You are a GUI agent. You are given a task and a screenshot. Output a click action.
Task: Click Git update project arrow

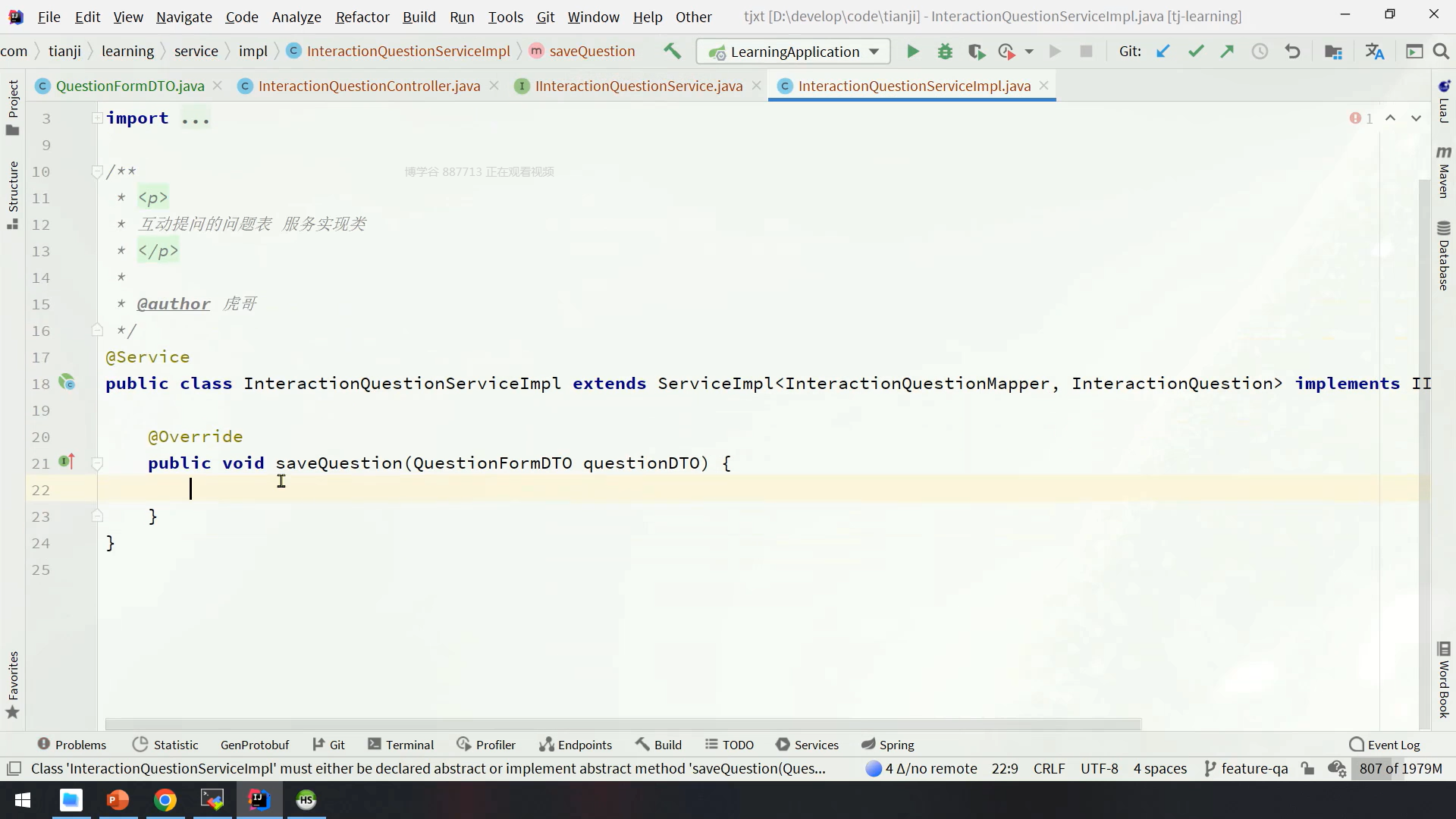[x=1163, y=52]
